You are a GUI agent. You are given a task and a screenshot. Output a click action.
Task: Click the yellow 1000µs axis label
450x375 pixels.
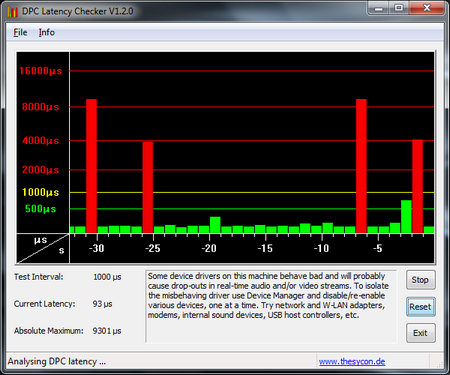click(x=41, y=192)
